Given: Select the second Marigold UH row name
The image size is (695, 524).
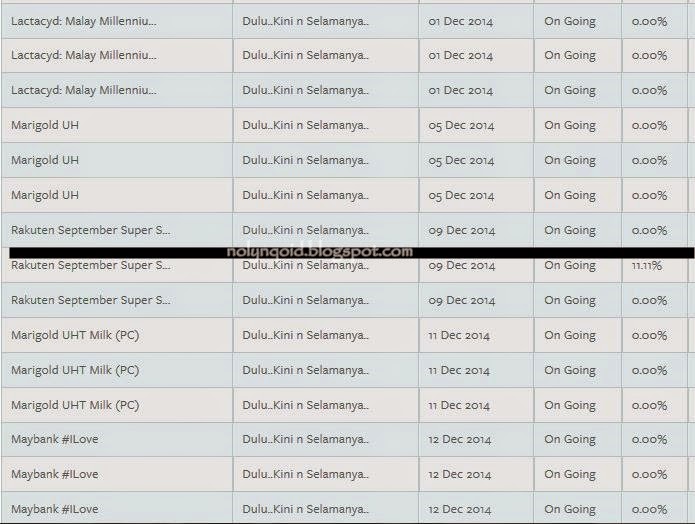Looking at the screenshot, I should coord(45,160).
